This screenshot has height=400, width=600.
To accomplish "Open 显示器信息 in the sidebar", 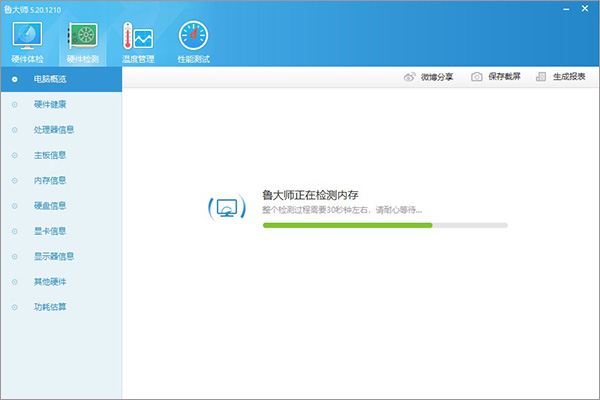I will click(61, 256).
